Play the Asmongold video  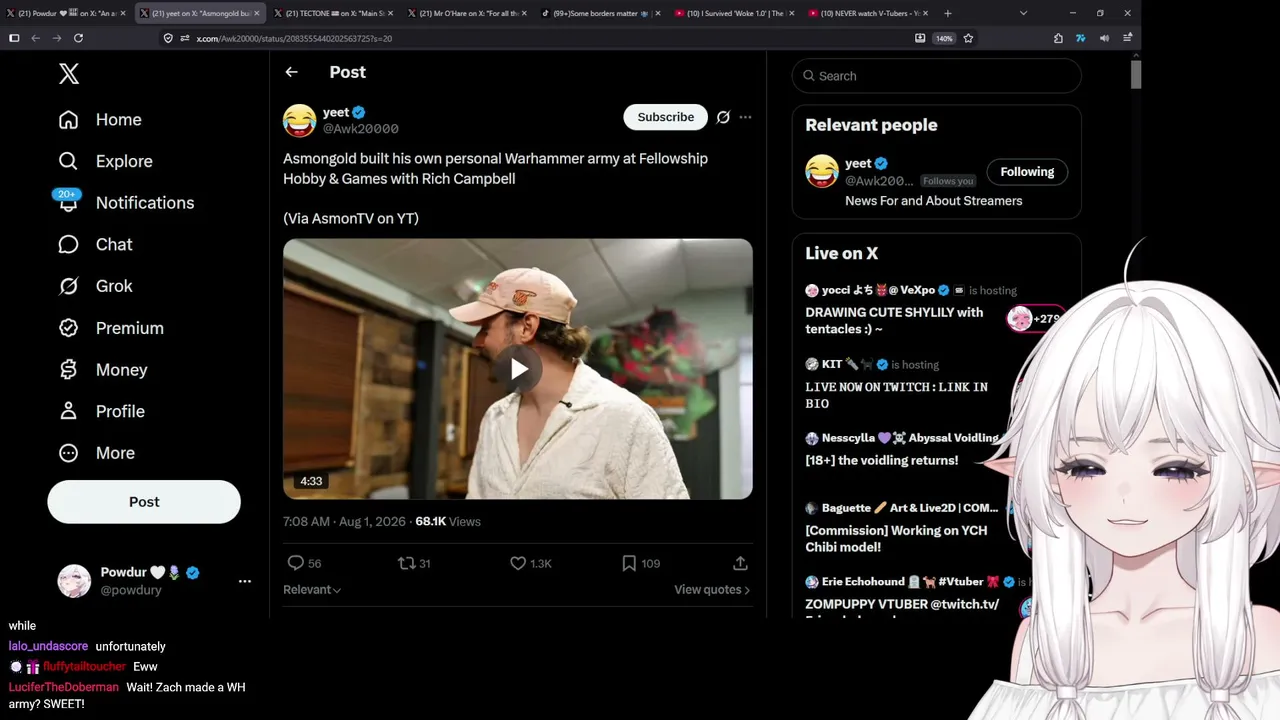518,369
